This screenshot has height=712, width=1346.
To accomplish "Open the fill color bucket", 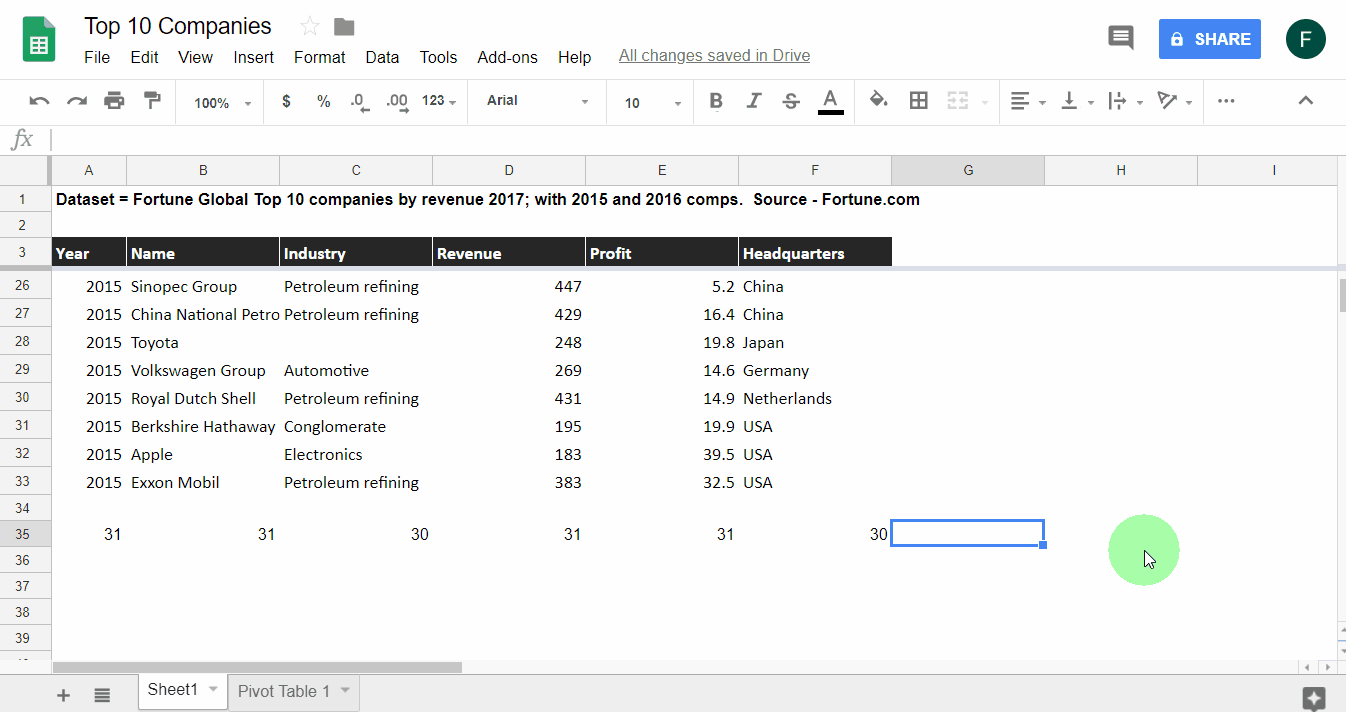I will click(879, 100).
